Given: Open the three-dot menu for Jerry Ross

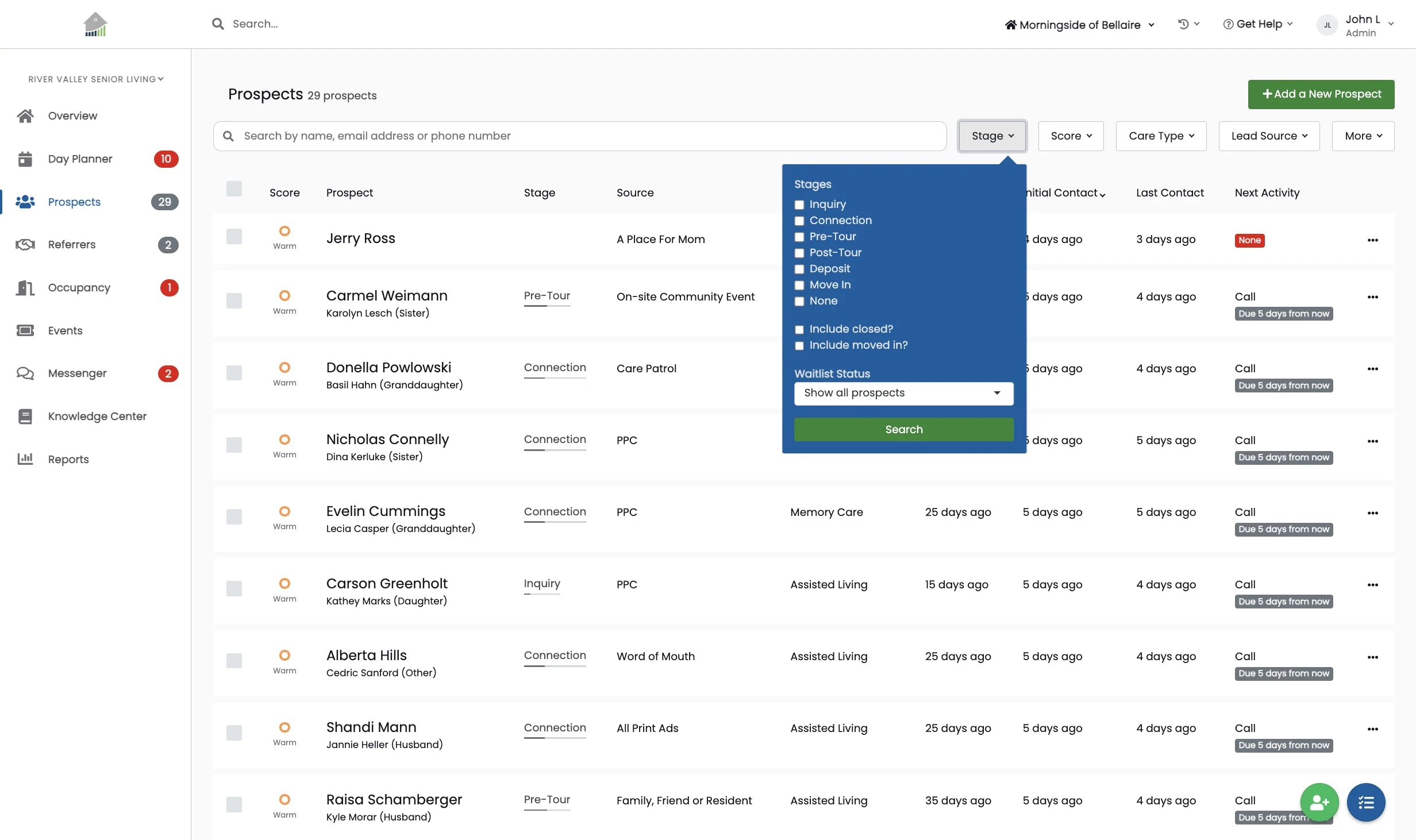Looking at the screenshot, I should [1373, 240].
